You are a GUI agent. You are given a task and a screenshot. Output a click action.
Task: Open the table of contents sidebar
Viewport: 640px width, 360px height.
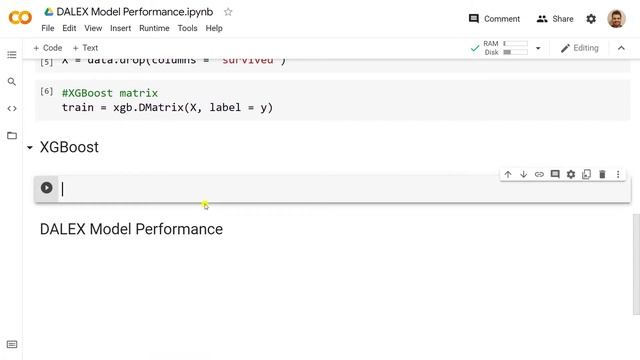click(x=12, y=55)
